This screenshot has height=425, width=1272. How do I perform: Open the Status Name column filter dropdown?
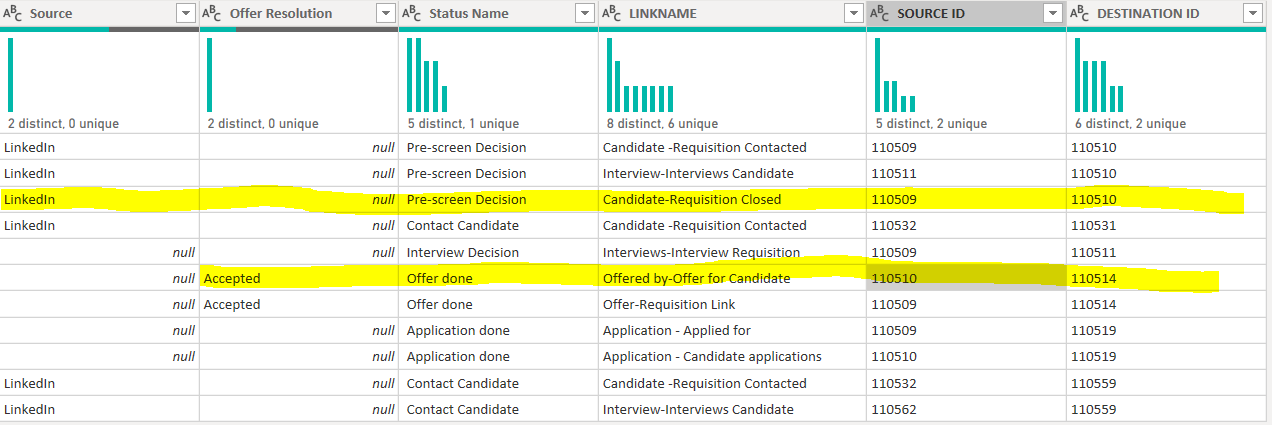(585, 13)
